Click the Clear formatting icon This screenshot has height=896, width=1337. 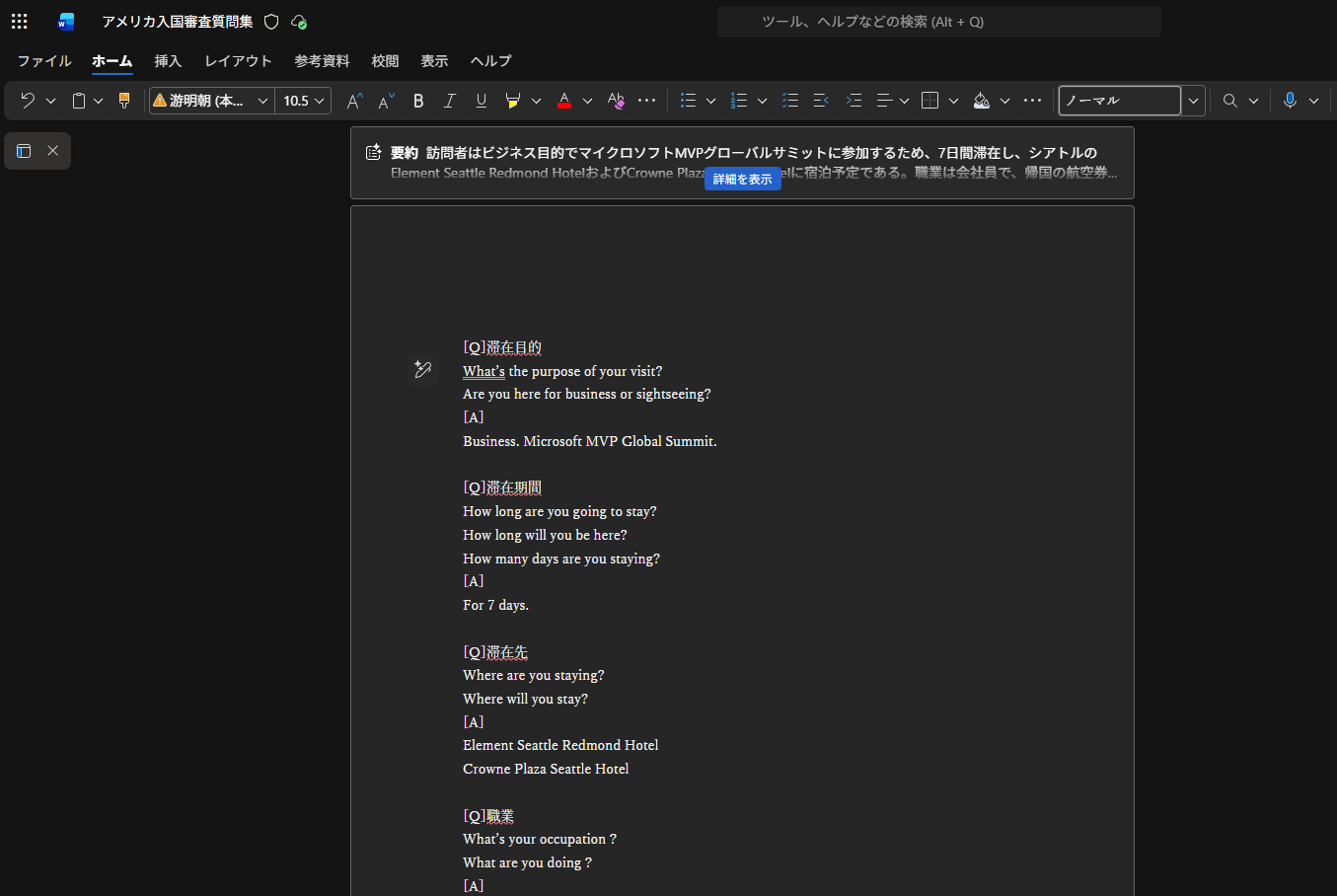(x=616, y=101)
